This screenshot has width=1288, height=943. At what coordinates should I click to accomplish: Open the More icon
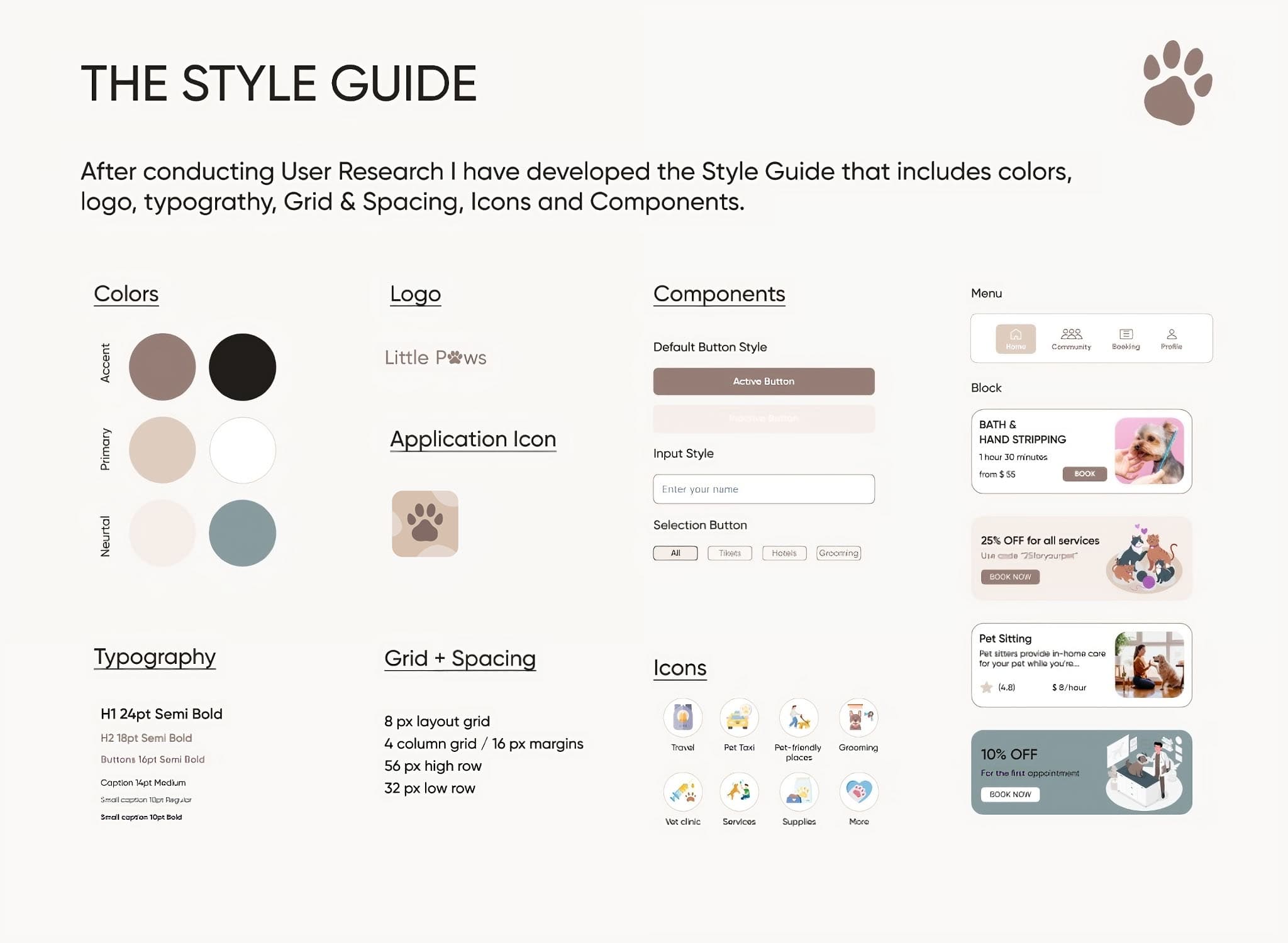[x=858, y=793]
